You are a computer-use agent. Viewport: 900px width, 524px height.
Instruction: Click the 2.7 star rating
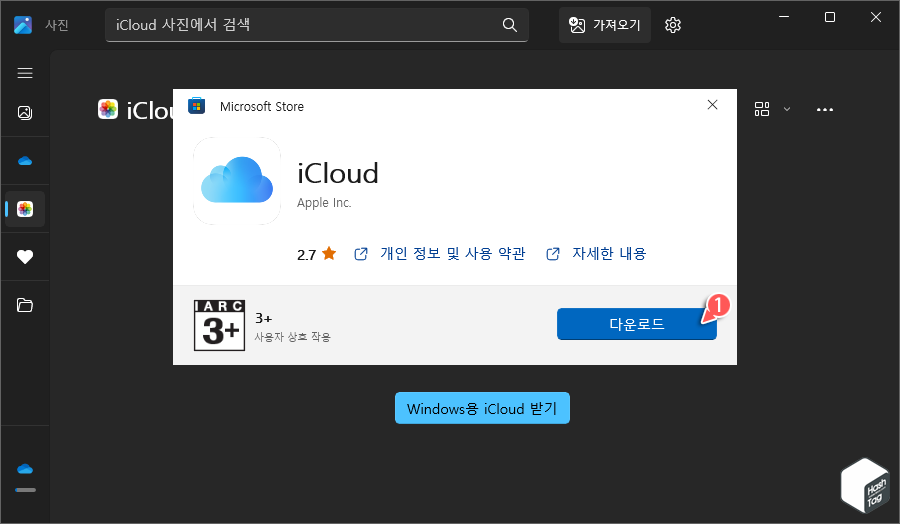click(316, 254)
